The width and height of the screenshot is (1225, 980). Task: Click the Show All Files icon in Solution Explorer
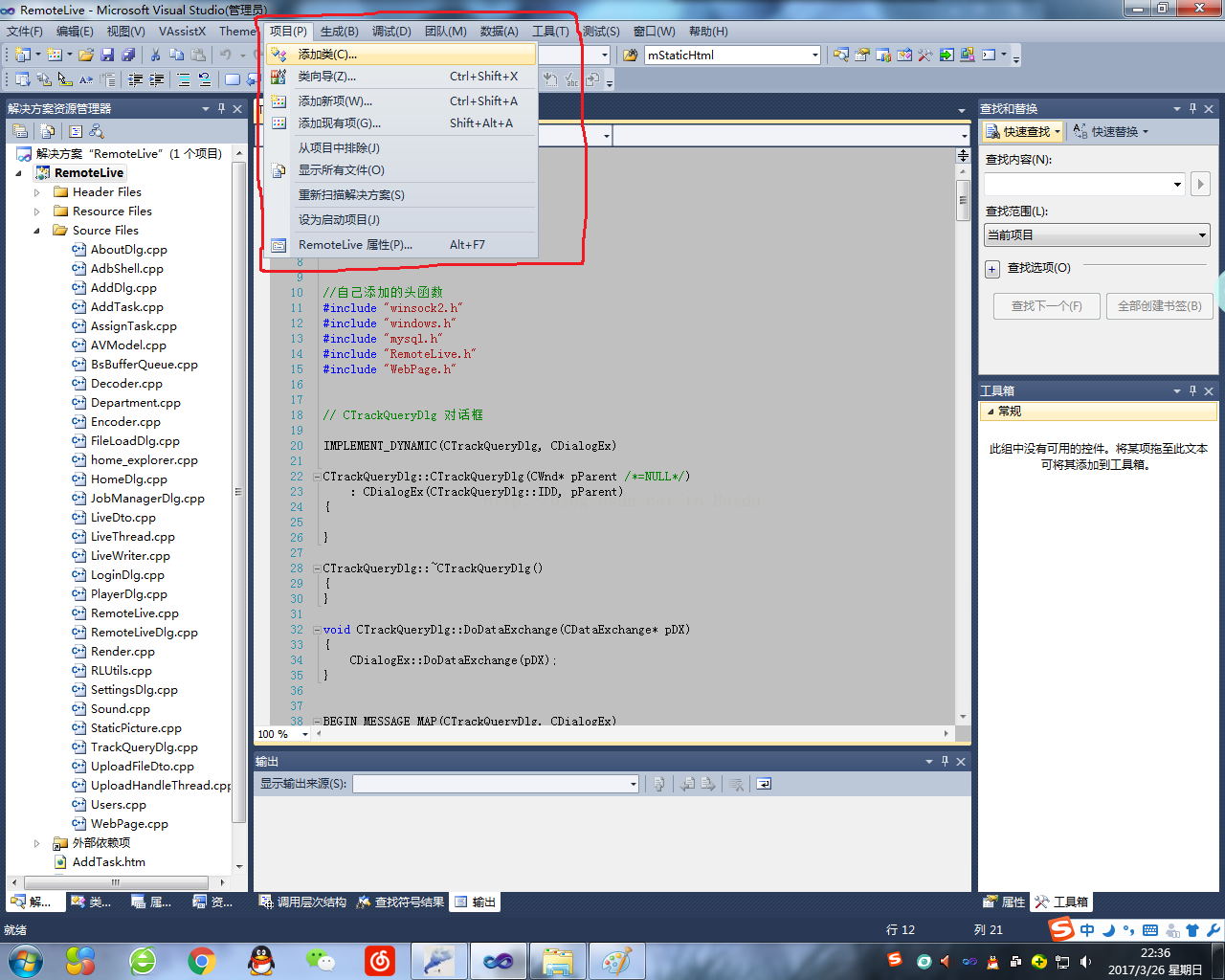click(48, 131)
